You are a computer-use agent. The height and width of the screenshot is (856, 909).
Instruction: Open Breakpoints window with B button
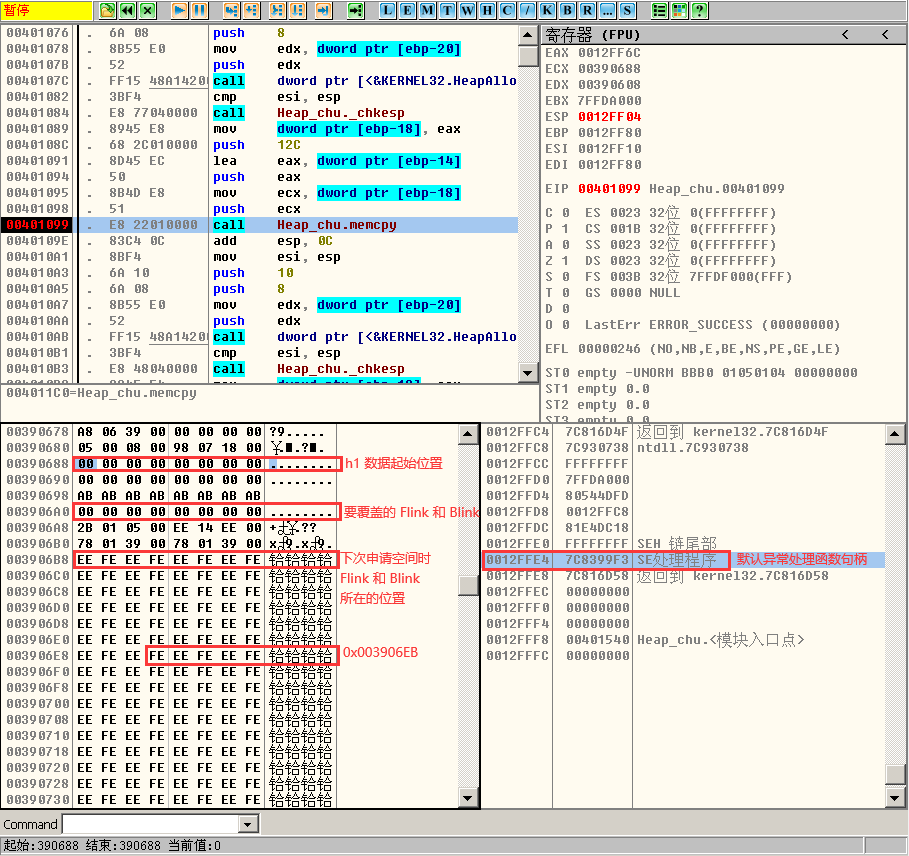566,10
